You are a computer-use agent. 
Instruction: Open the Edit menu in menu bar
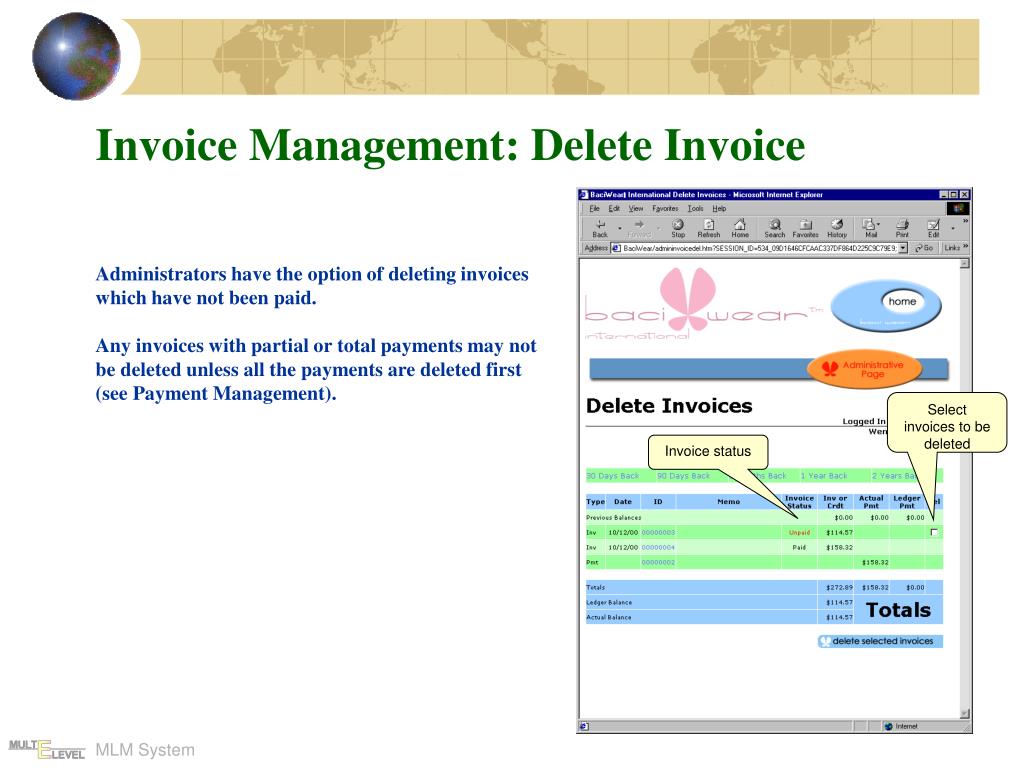click(x=614, y=209)
